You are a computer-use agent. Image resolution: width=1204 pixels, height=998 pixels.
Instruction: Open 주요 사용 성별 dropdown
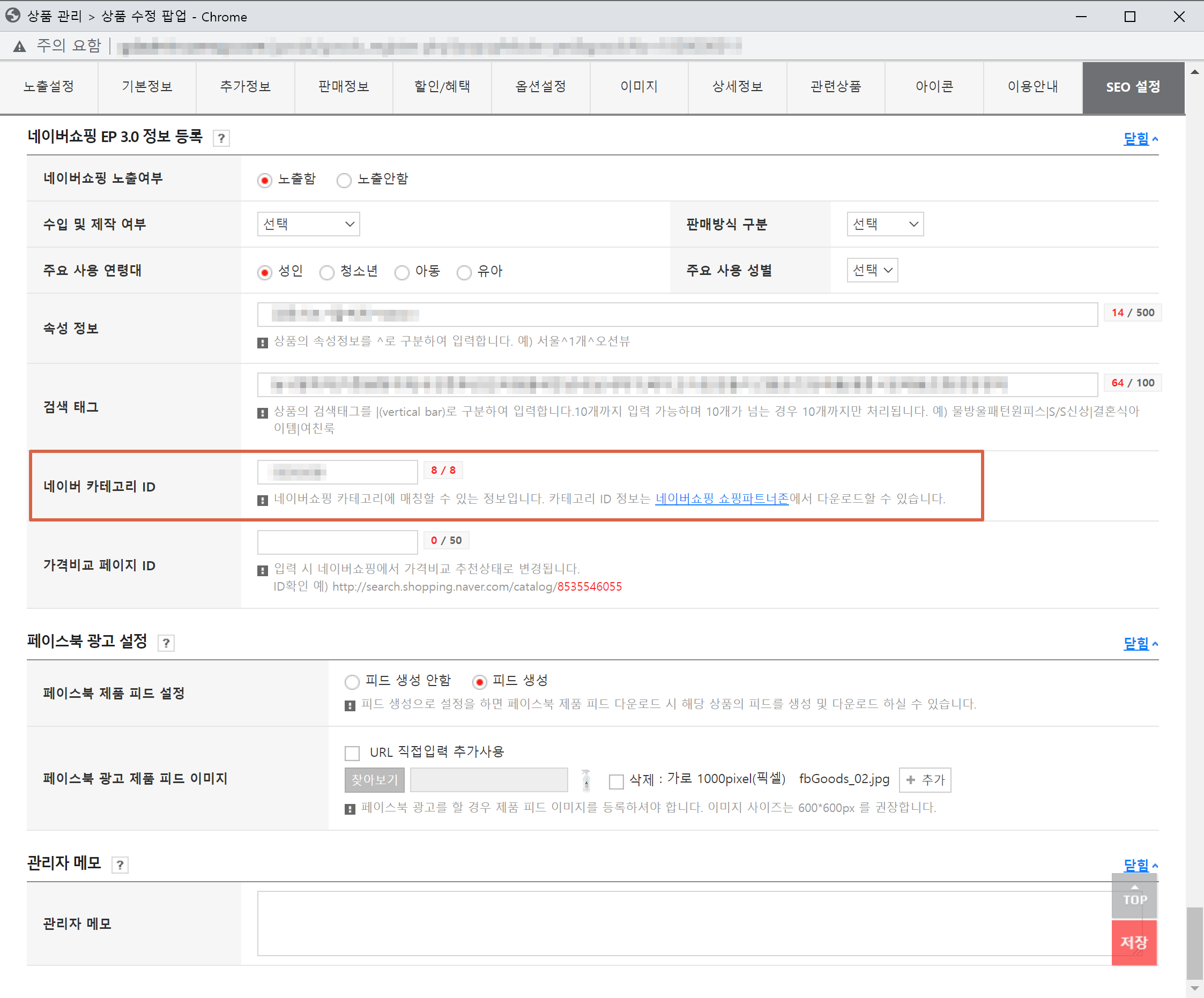pyautogui.click(x=872, y=270)
